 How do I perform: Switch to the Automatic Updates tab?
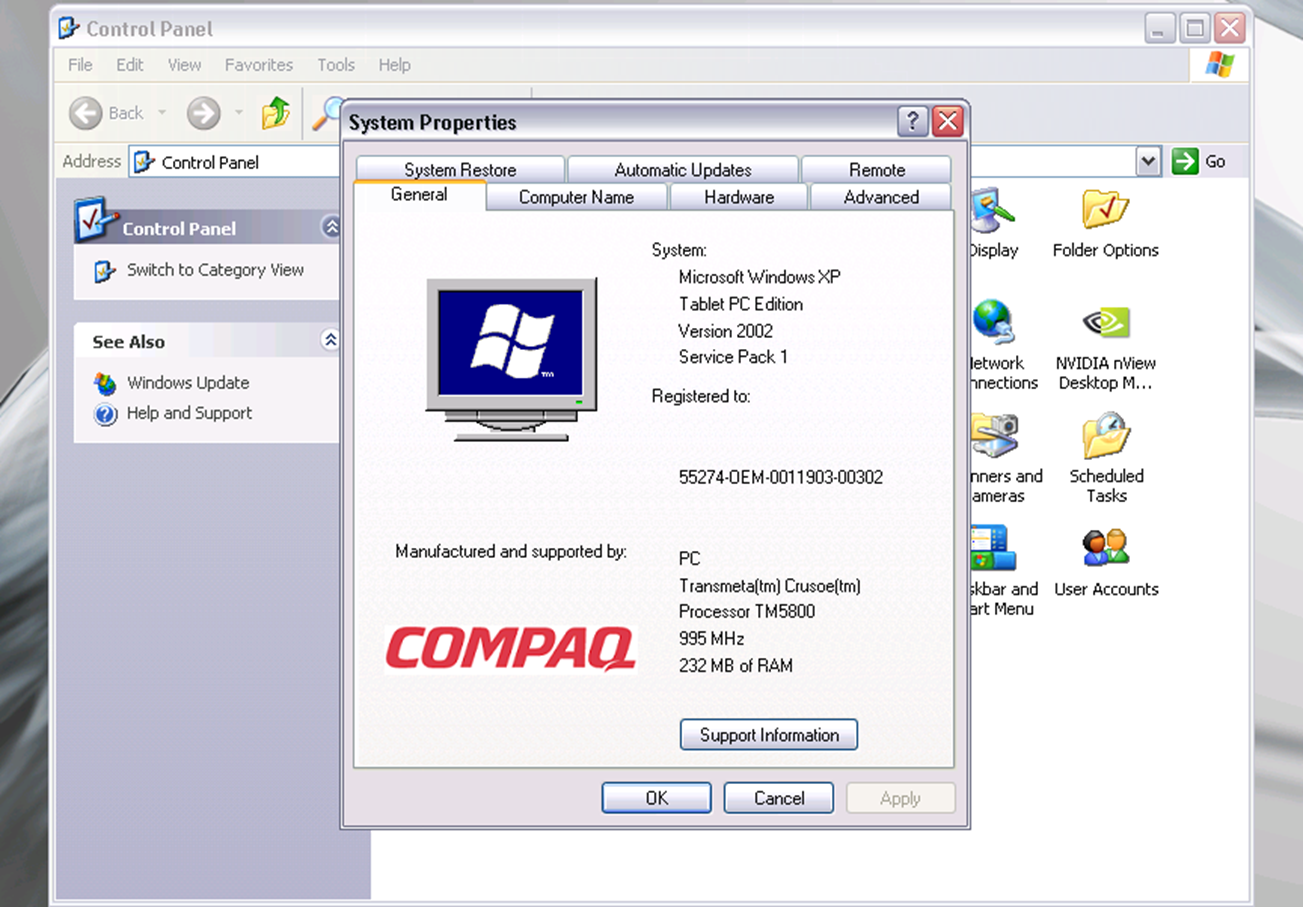(683, 170)
